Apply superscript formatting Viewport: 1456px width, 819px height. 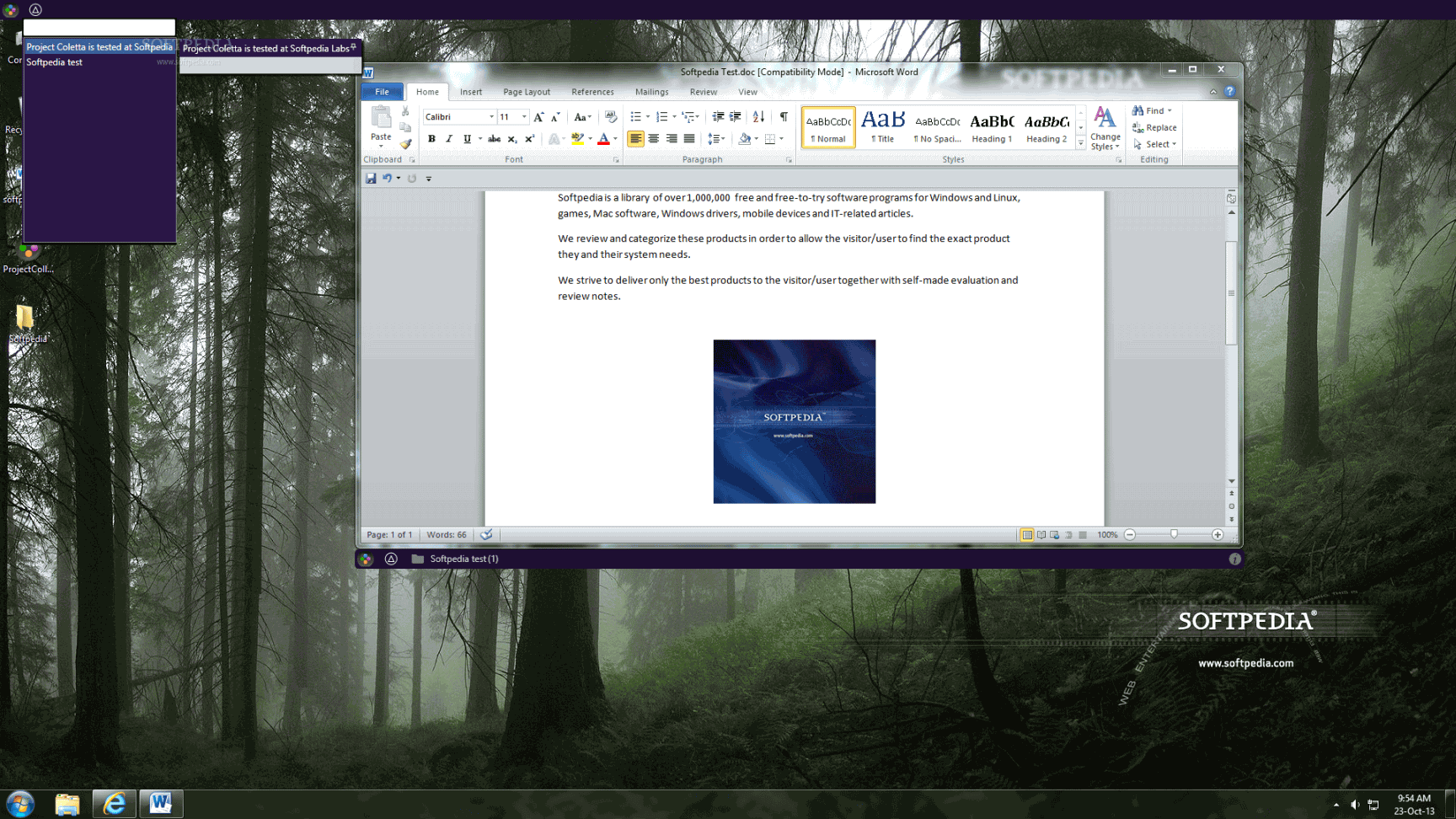point(529,139)
